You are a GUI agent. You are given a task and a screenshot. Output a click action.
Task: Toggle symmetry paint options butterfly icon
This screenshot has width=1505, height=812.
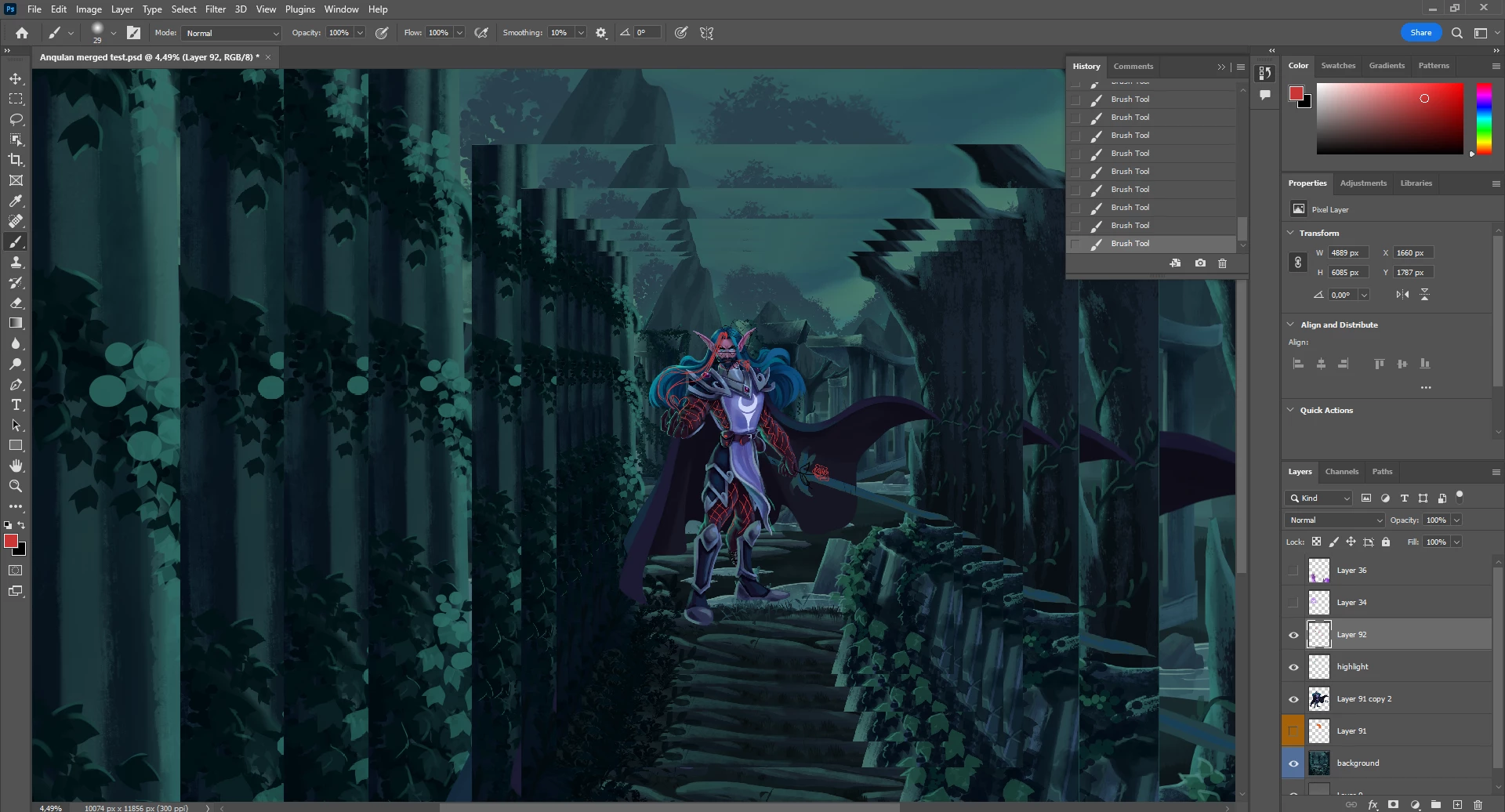[706, 33]
